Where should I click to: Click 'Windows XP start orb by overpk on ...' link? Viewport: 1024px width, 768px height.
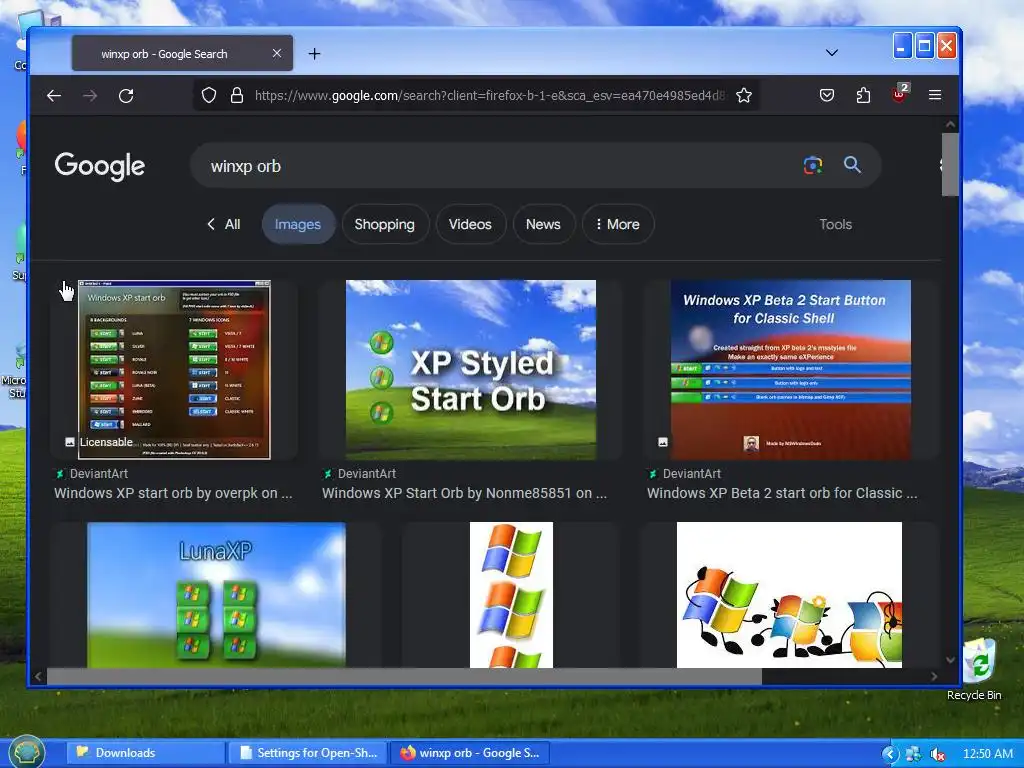(173, 493)
